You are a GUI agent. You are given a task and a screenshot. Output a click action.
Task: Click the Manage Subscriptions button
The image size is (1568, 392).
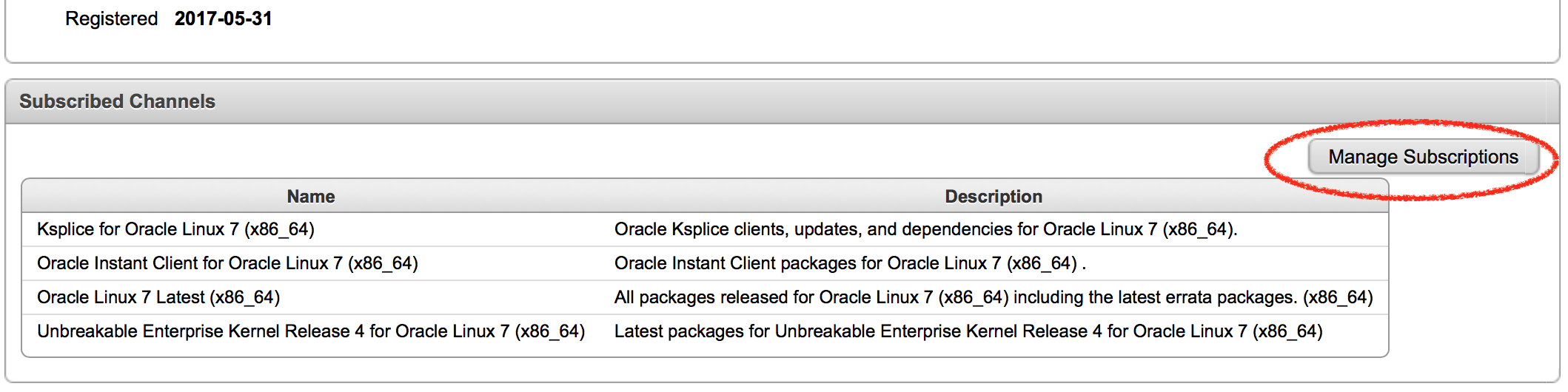[1422, 157]
